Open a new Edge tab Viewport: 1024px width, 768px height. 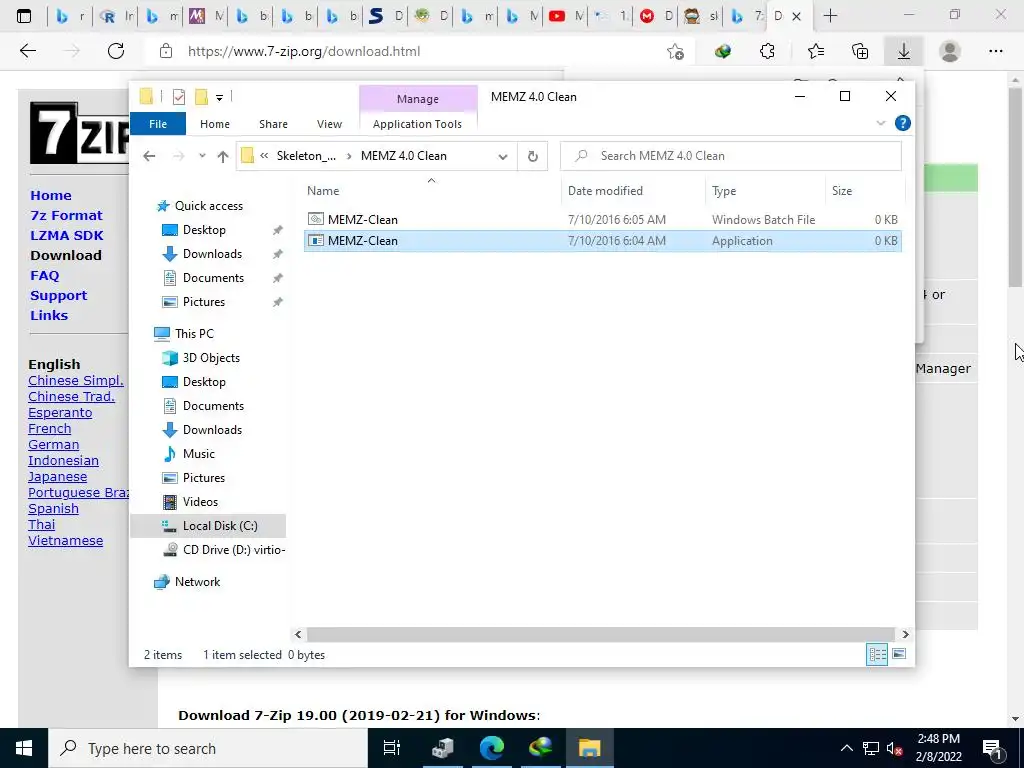830,16
